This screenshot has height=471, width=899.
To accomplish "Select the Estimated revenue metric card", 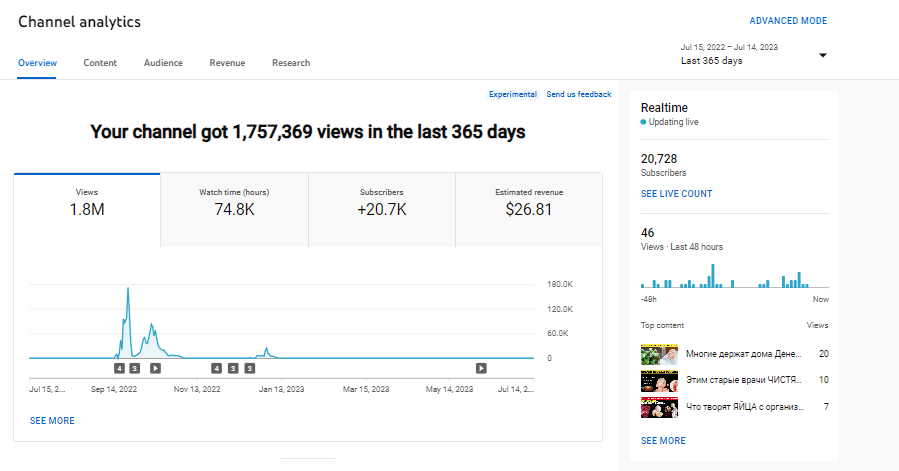I will tap(529, 209).
